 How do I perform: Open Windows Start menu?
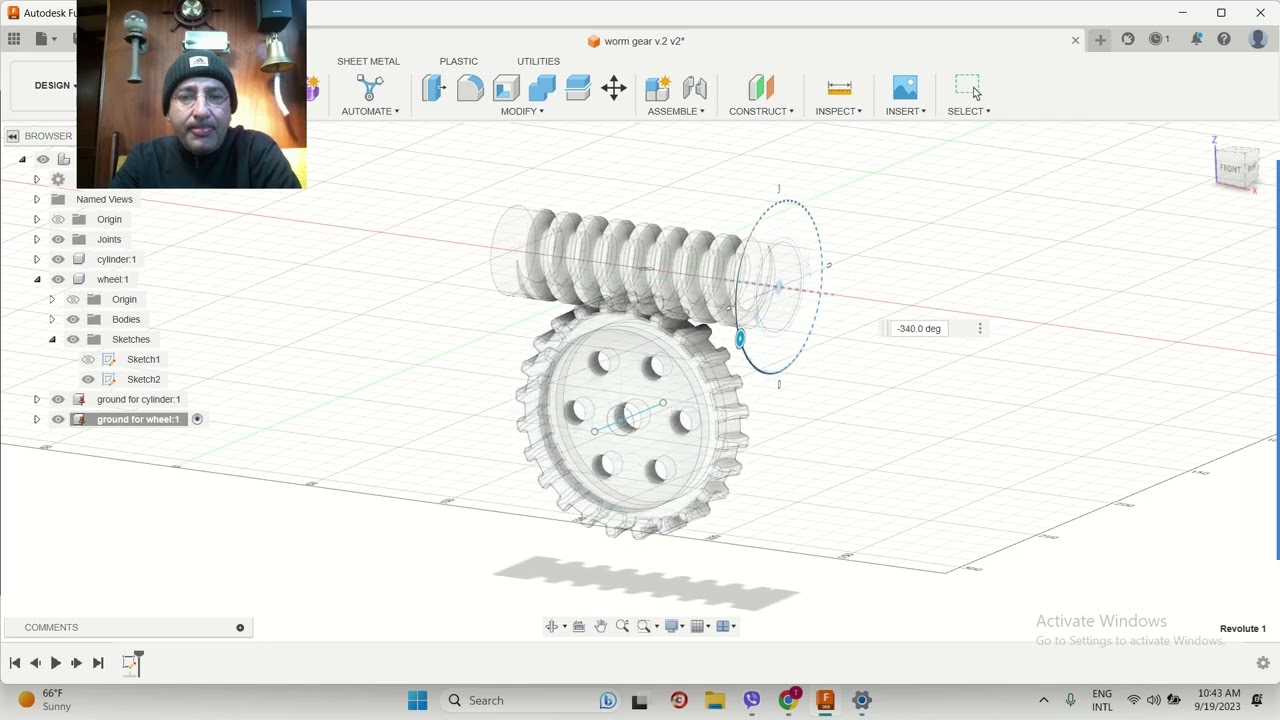click(x=418, y=700)
